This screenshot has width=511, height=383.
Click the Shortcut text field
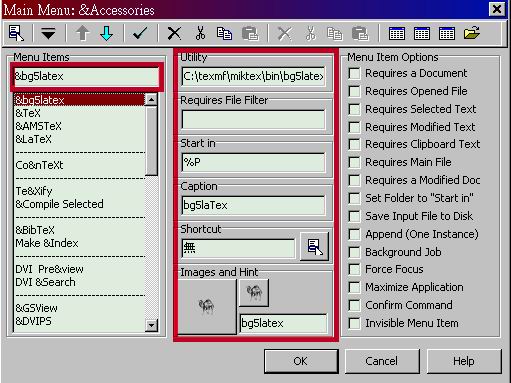pyautogui.click(x=239, y=248)
